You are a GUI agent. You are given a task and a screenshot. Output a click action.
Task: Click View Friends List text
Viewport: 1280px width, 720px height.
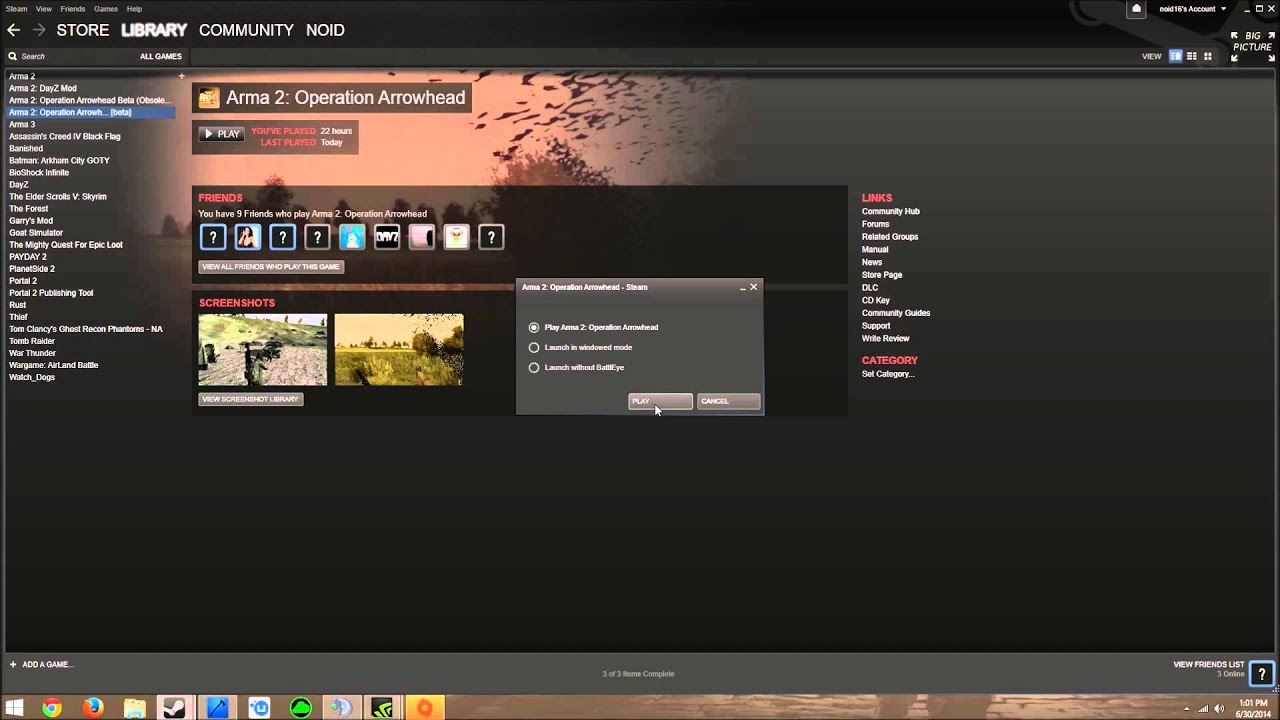click(x=1209, y=664)
